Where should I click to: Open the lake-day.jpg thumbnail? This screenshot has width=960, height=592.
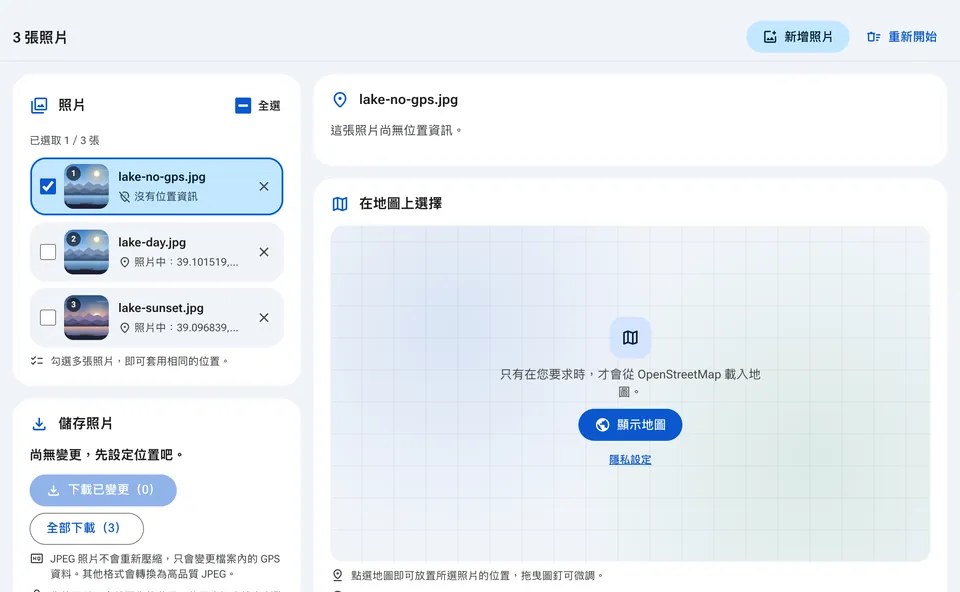click(86, 252)
